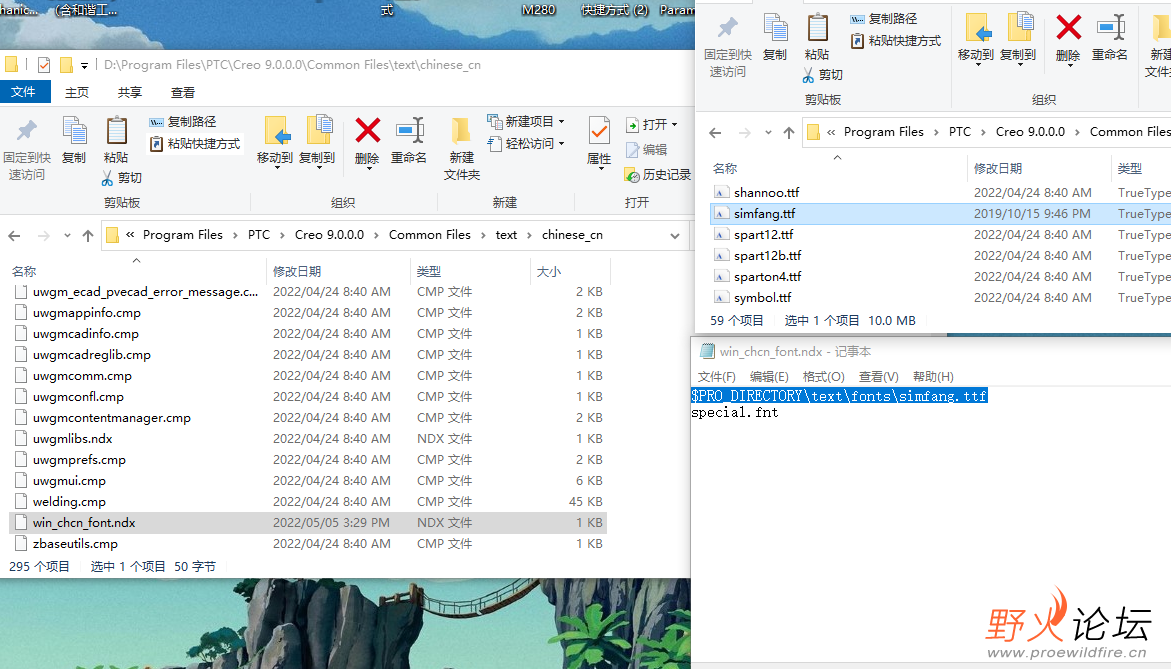
Task: Click 属性 icon in left ribbon
Action: click(599, 131)
